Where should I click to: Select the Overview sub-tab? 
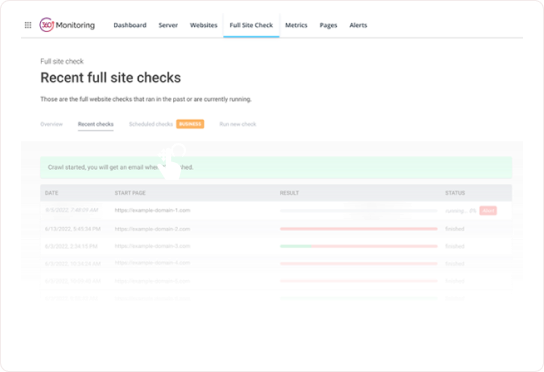point(51,124)
